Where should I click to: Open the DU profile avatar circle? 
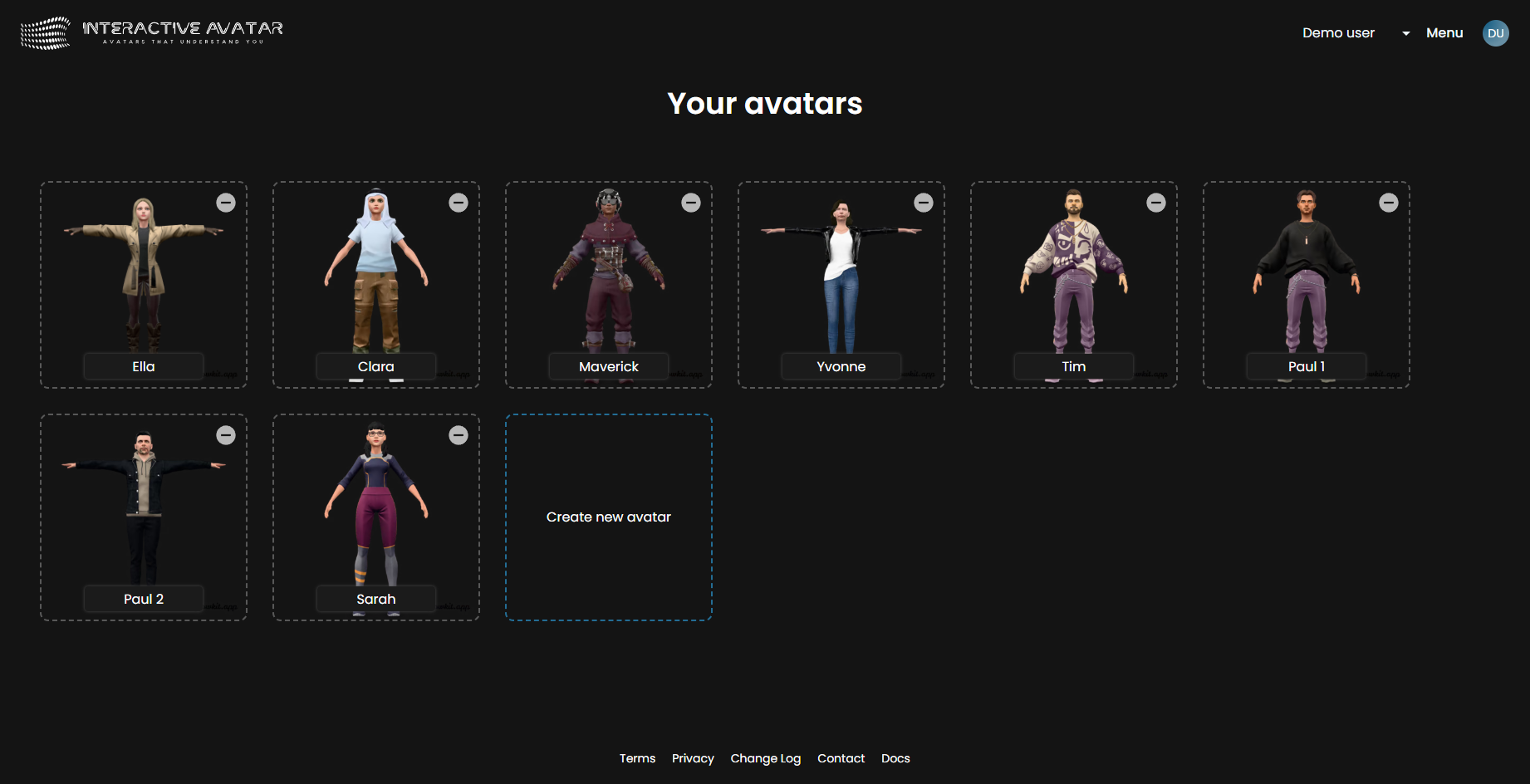click(x=1495, y=33)
